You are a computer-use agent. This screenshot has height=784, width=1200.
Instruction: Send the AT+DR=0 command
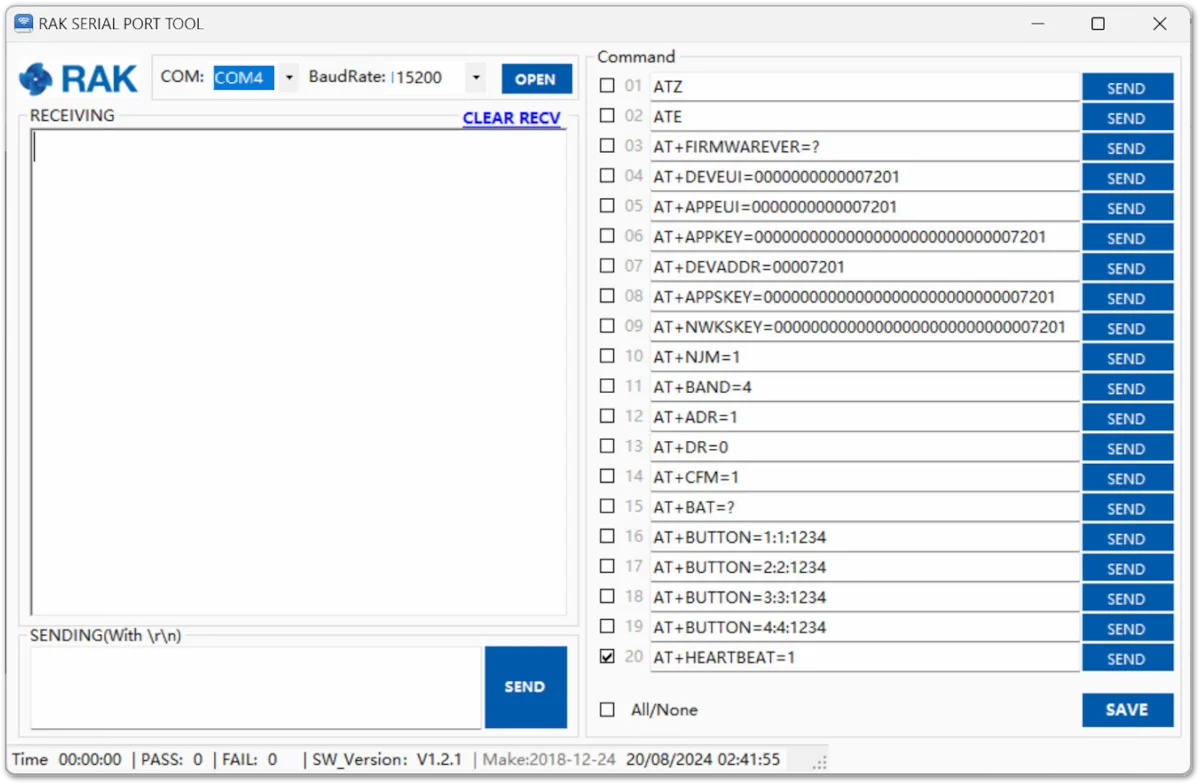(1127, 448)
